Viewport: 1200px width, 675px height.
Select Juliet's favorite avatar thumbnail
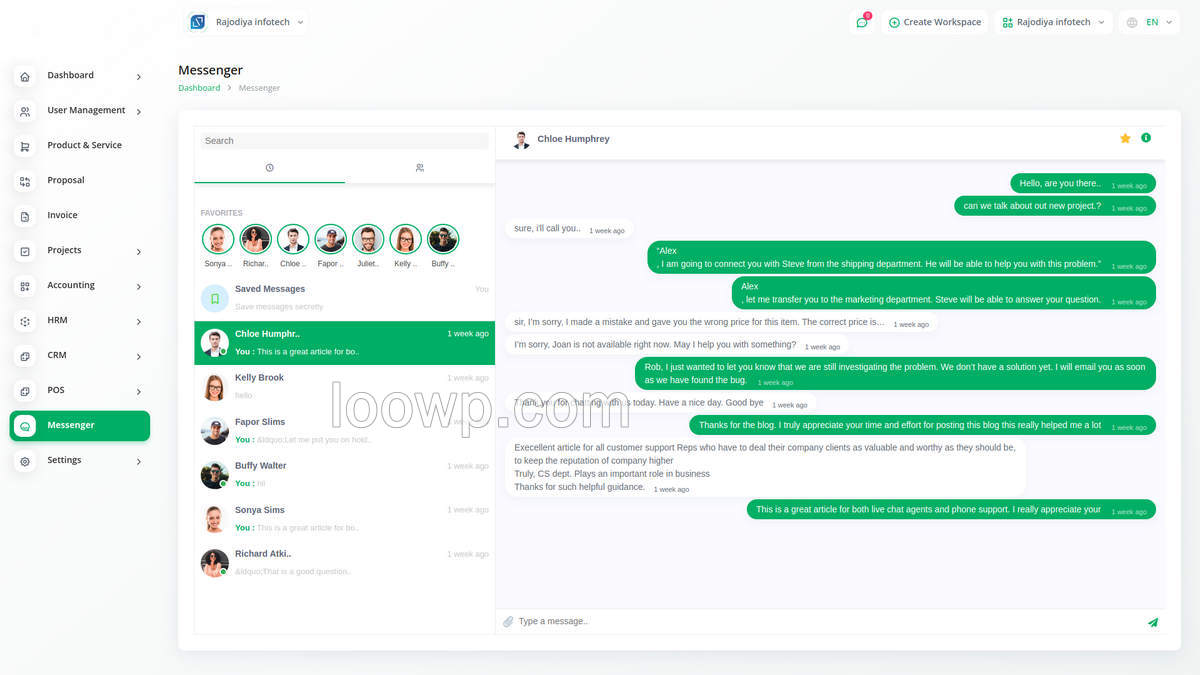point(368,239)
